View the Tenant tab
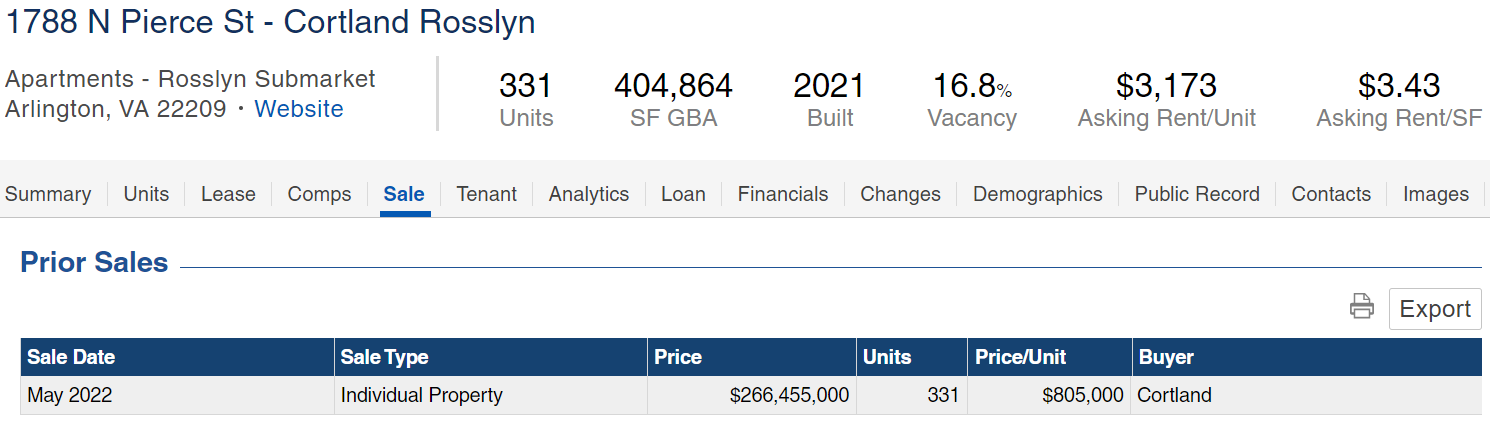This screenshot has width=1490, height=427. pos(486,194)
